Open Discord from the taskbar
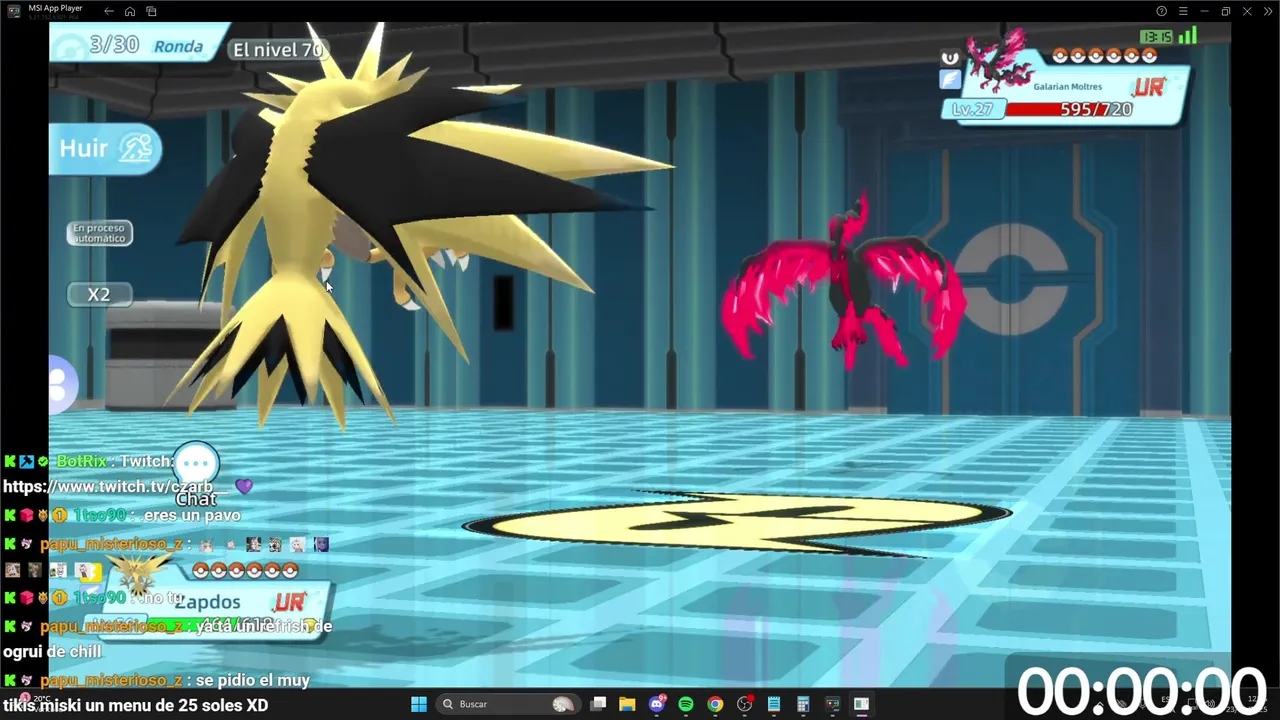 tap(657, 704)
